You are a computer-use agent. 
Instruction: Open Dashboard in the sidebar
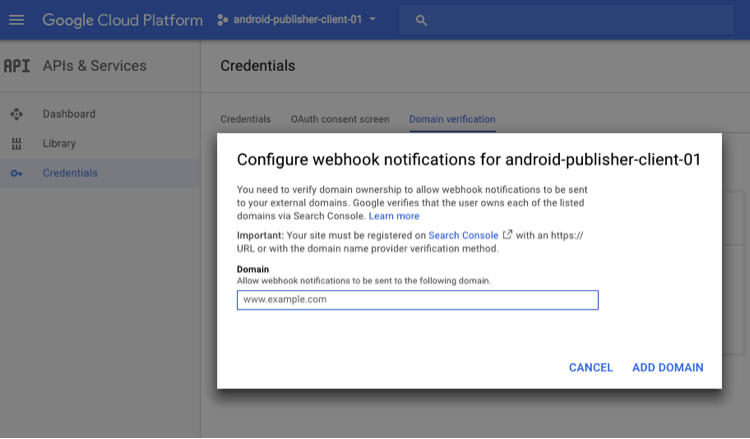69,114
